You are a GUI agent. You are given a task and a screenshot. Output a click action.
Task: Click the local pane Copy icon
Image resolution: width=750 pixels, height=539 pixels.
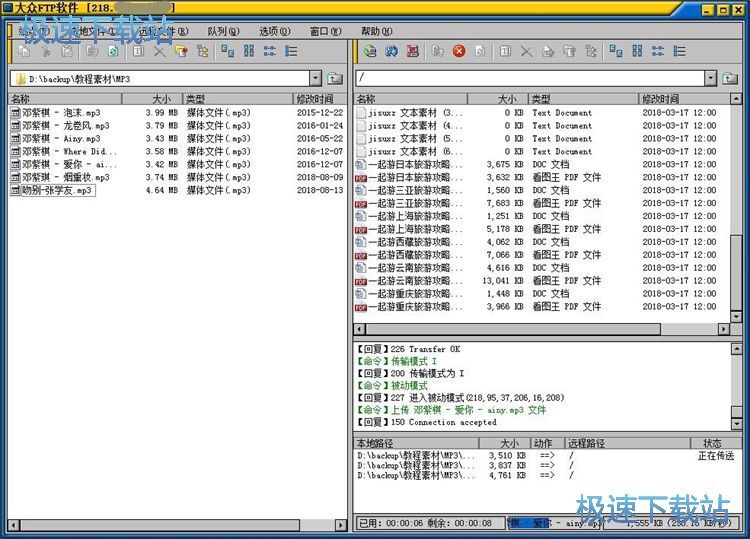[x=24, y=51]
